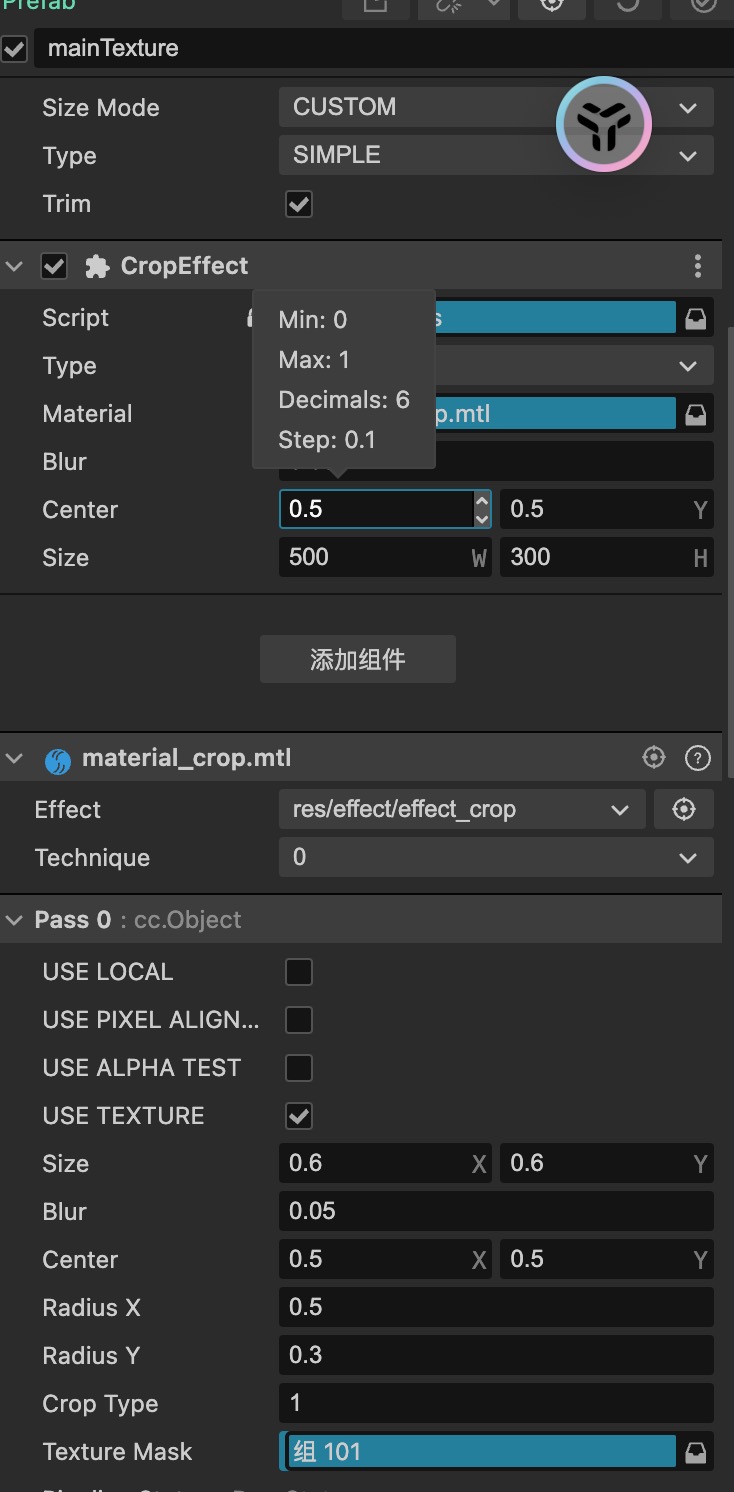Open CropEffect component options menu
Image resolution: width=734 pixels, height=1492 pixels.
point(697,266)
